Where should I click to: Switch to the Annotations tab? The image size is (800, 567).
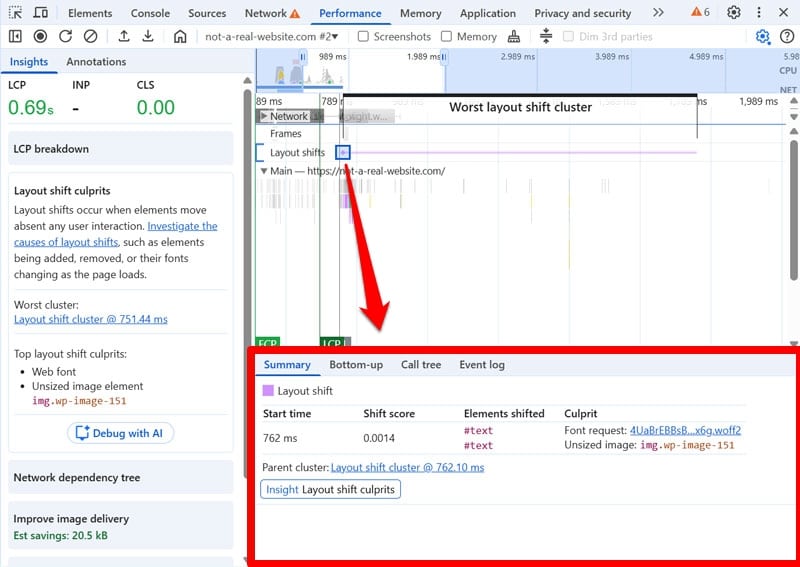point(96,61)
